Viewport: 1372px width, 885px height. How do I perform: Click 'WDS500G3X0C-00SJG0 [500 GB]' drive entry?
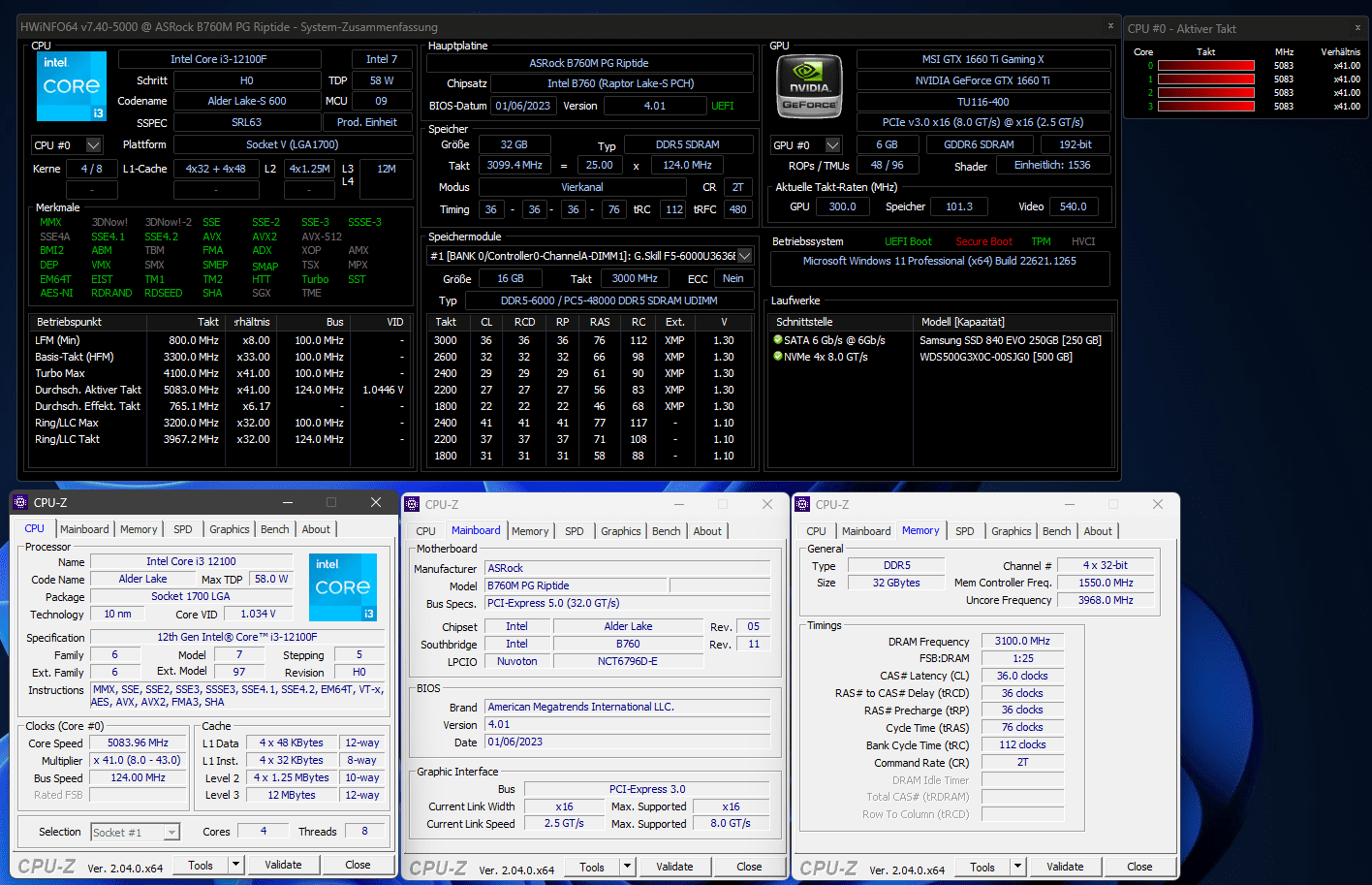(995, 357)
